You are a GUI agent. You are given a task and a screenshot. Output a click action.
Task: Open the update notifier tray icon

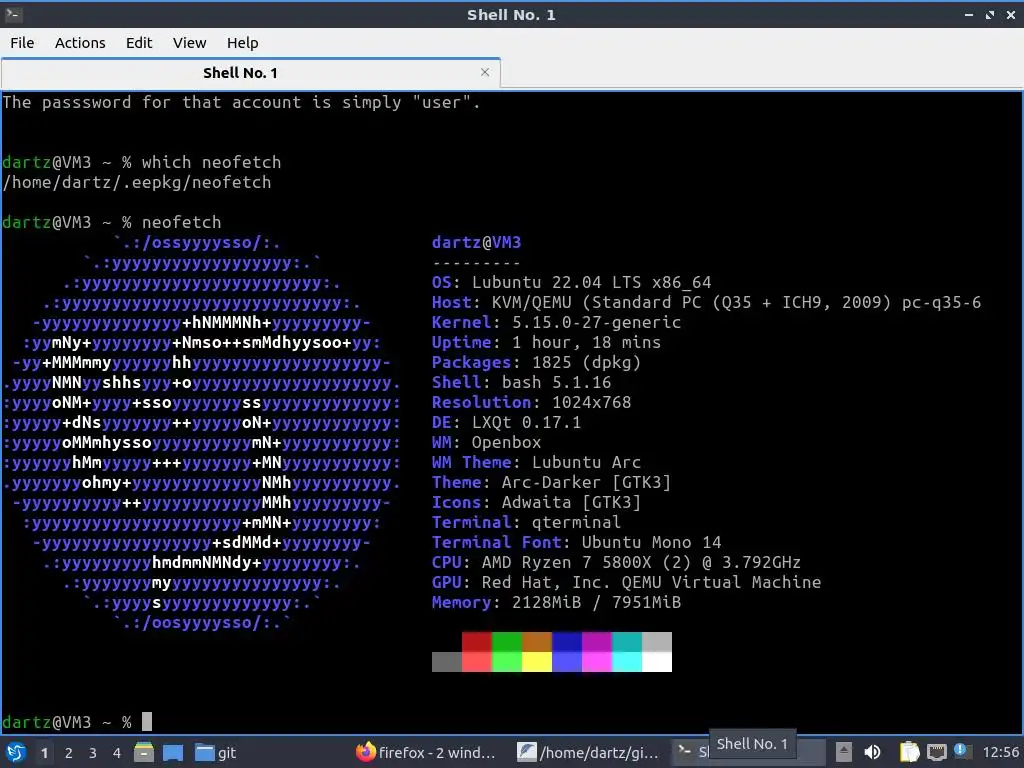[x=961, y=750]
